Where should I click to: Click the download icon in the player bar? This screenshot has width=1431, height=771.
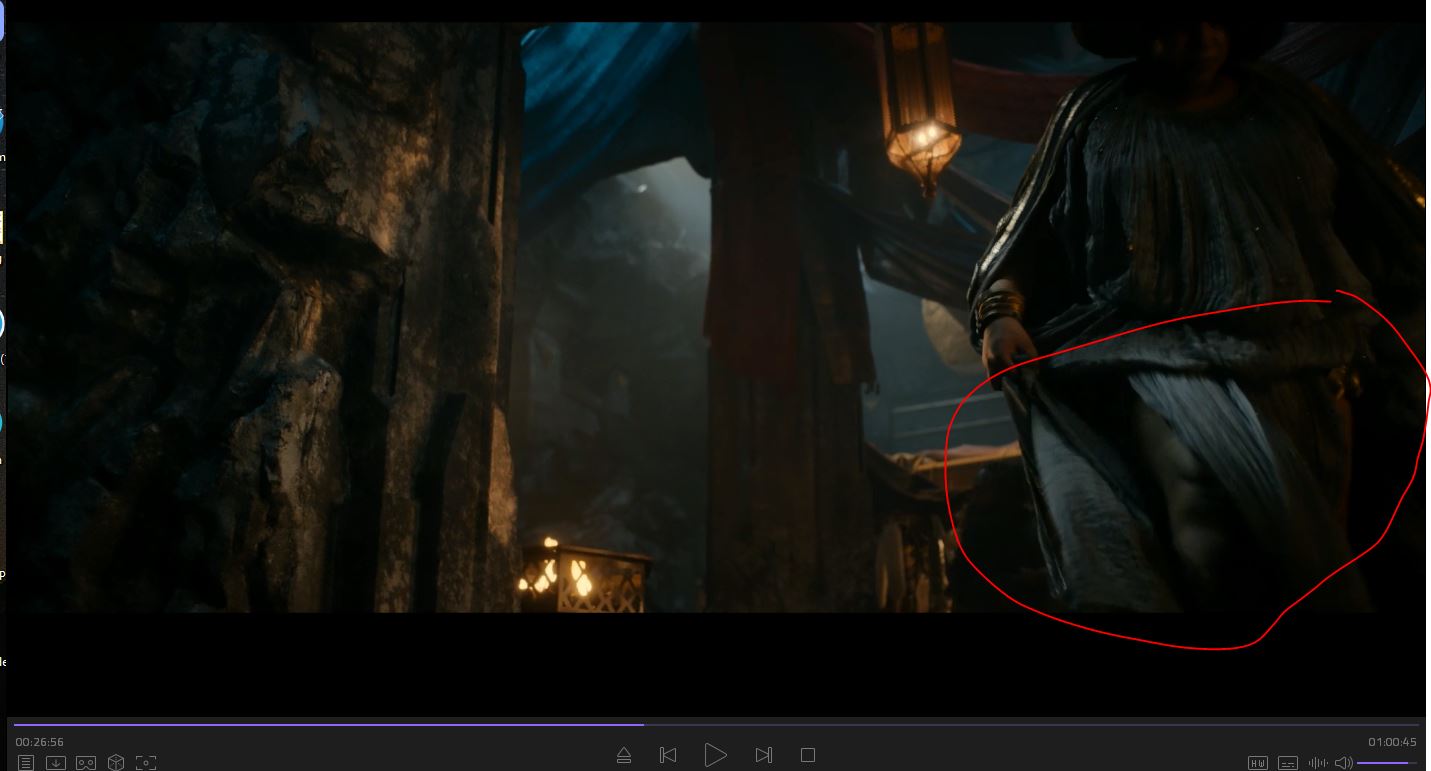pos(56,763)
